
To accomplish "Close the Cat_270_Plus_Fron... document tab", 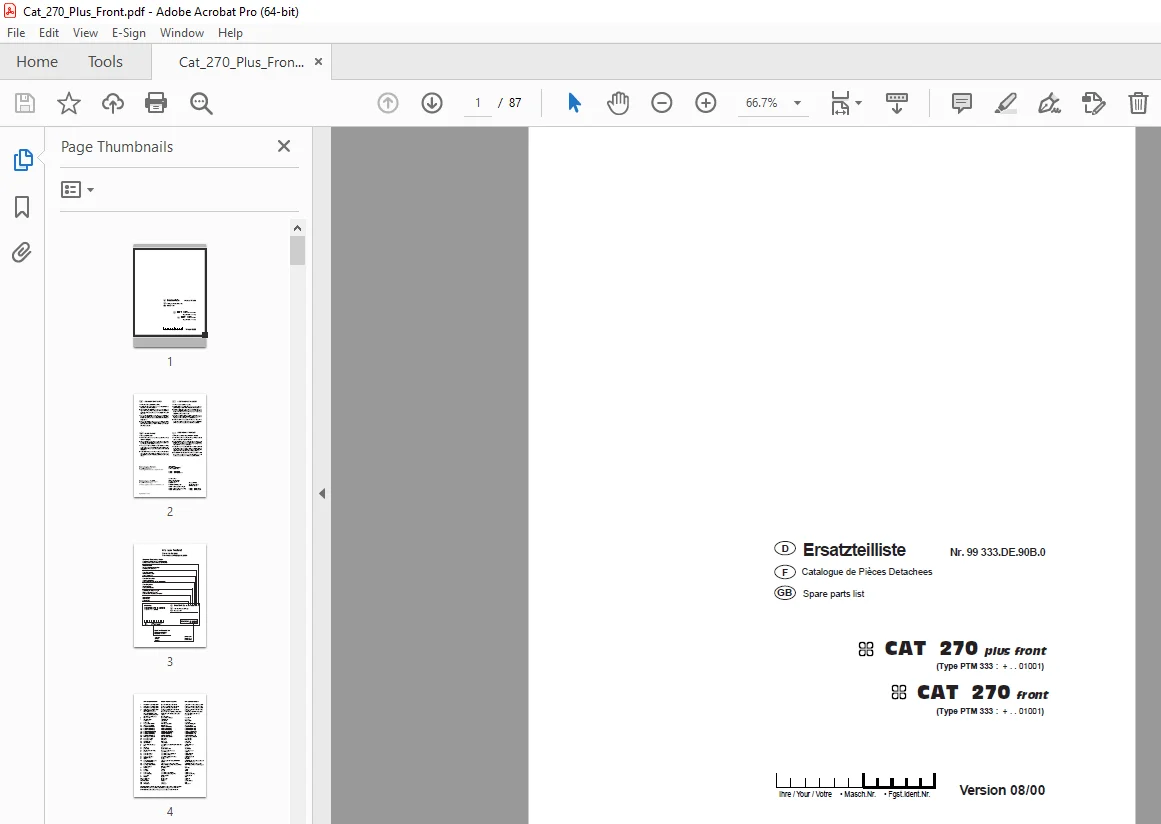I will pos(318,62).
